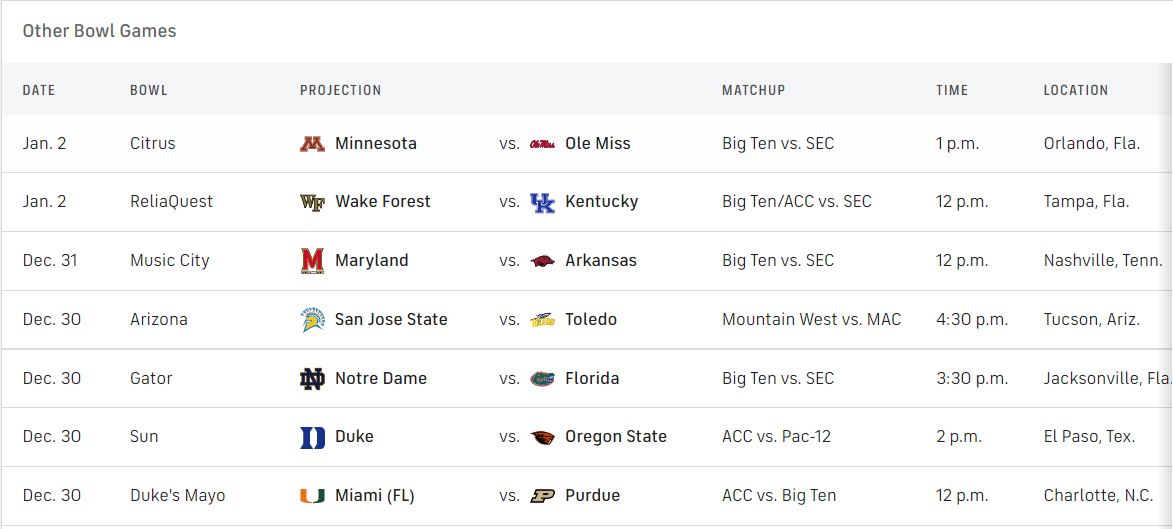Open the Oregon State team link
This screenshot has height=529, width=1173.
tap(616, 437)
